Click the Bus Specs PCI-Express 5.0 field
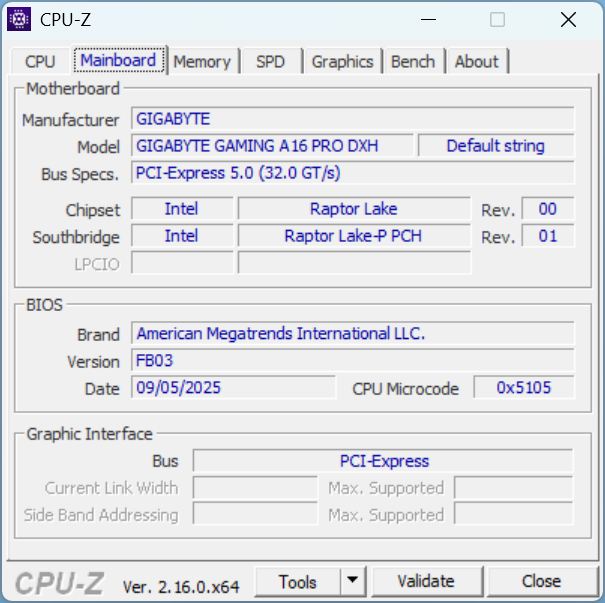The width and height of the screenshot is (605, 603). [x=353, y=173]
